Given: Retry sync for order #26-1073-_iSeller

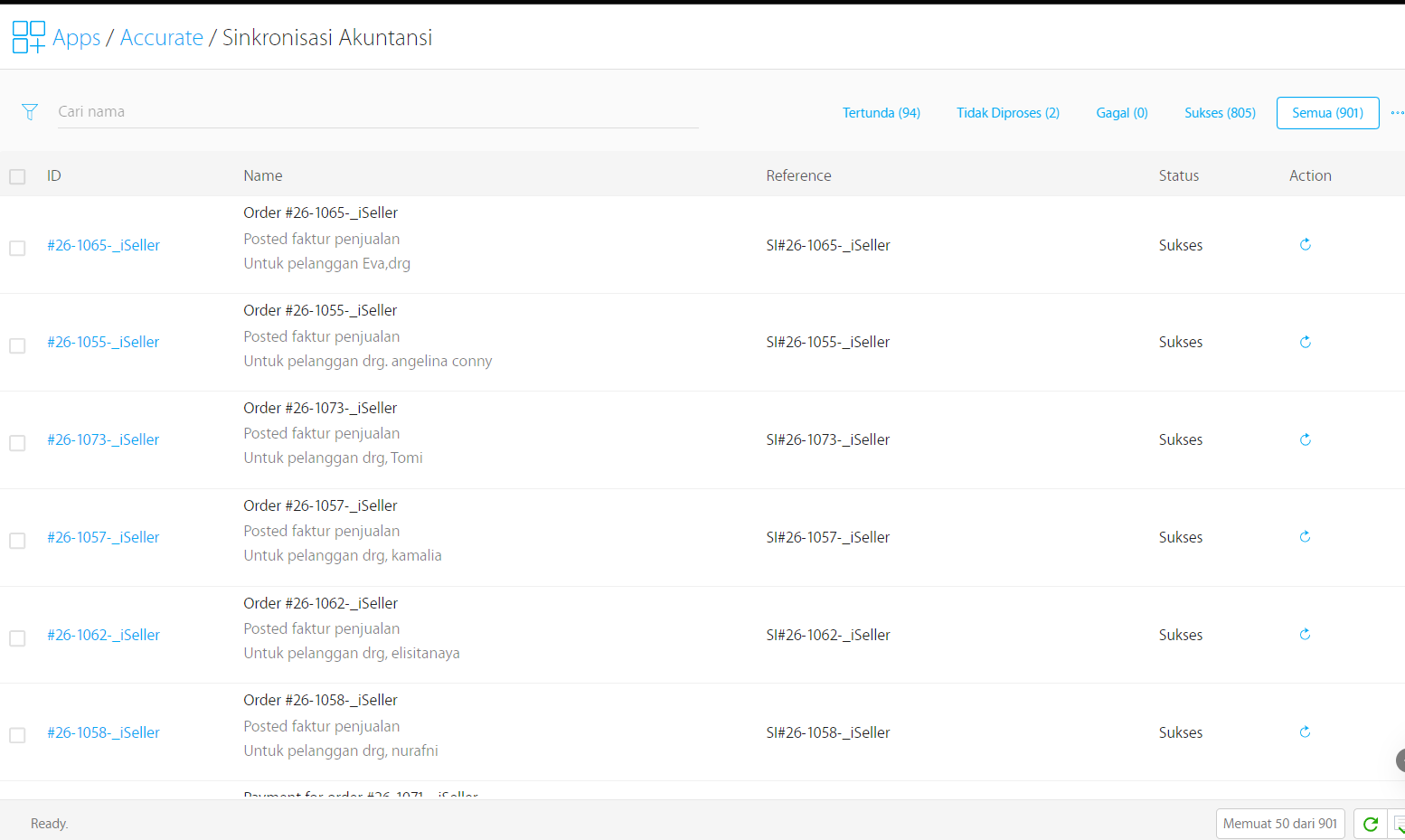Looking at the screenshot, I should coord(1305,439).
